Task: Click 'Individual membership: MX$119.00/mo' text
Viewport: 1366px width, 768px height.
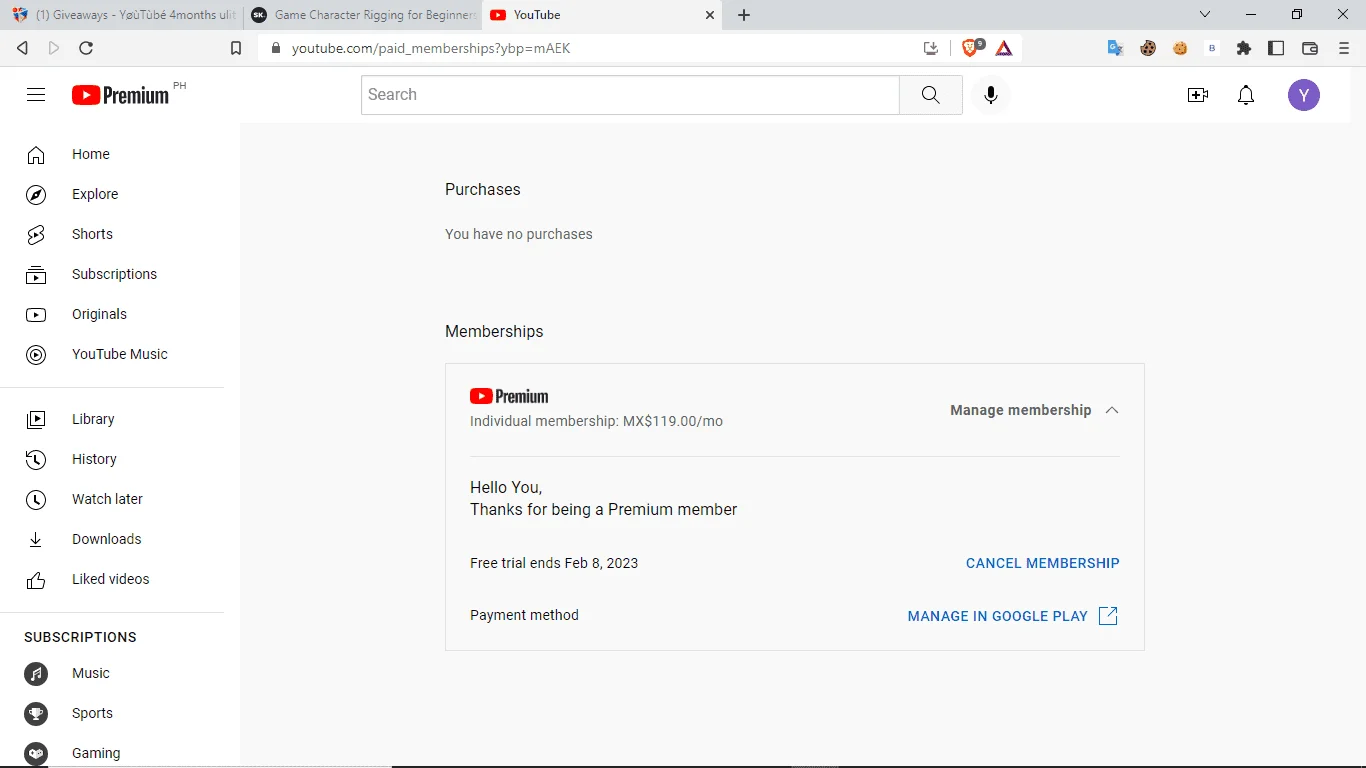Action: [x=596, y=421]
